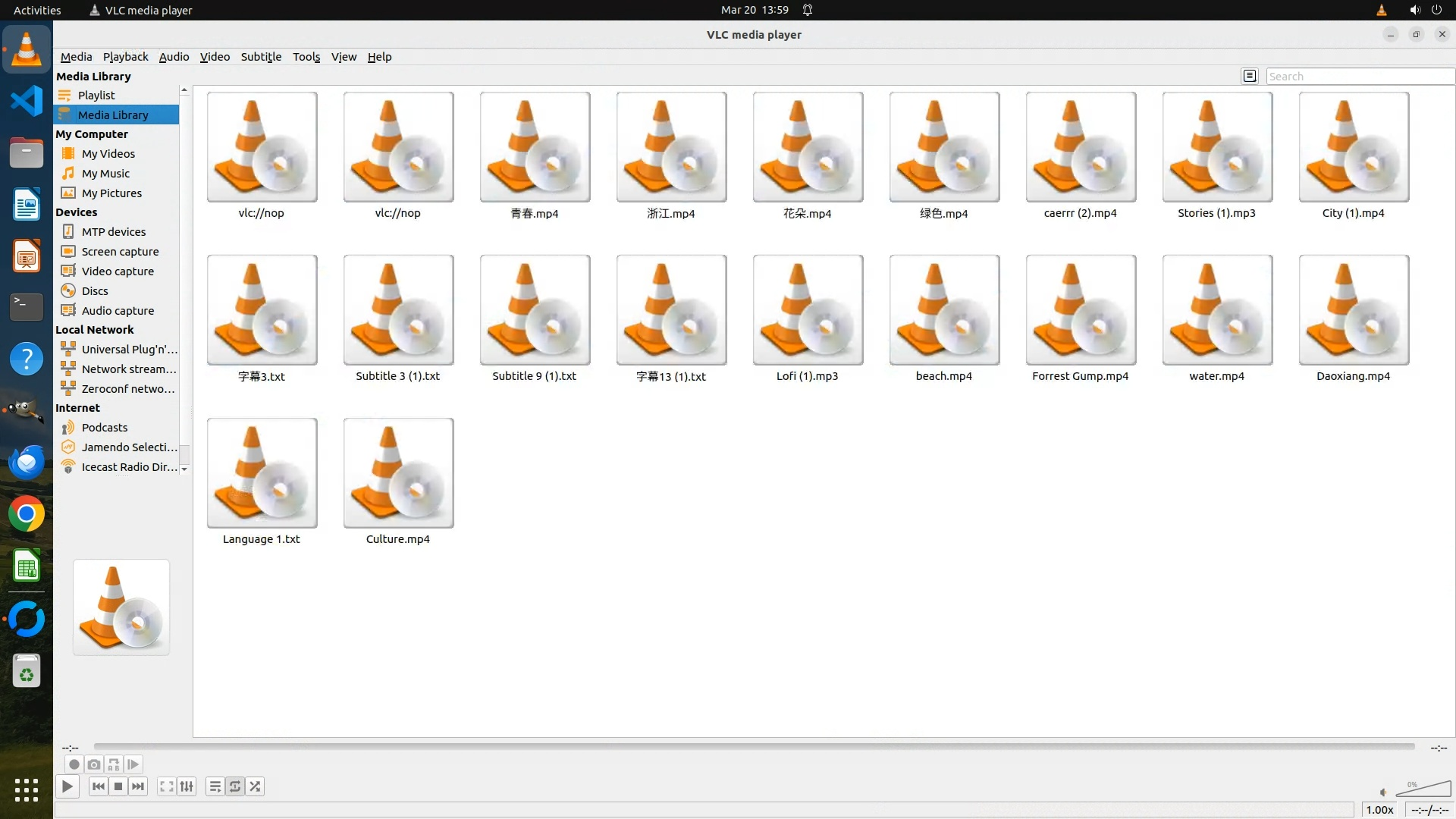This screenshot has width=1456, height=819.
Task: Toggle A-B loop button
Action: [x=114, y=764]
